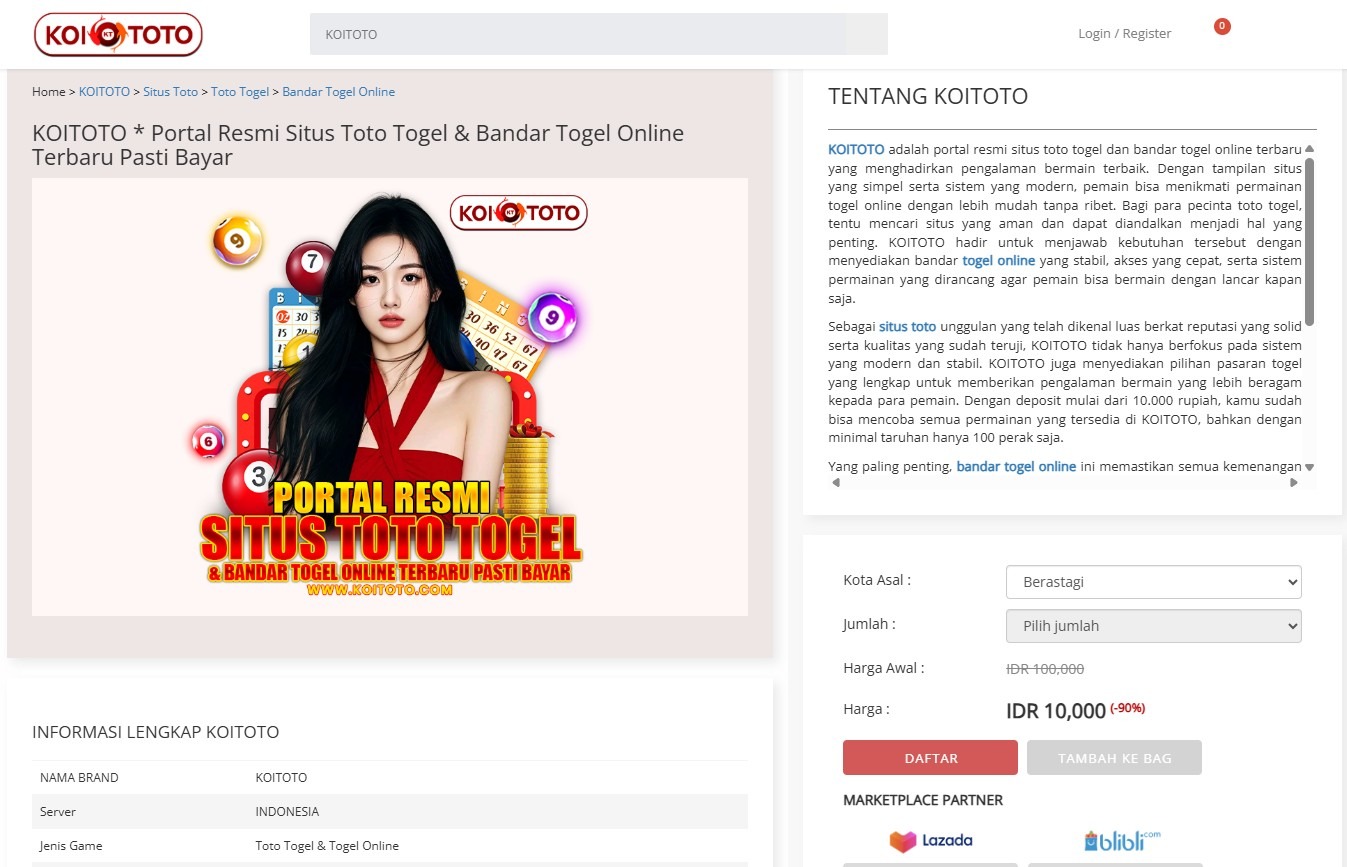Click the KOITOTO site logo
Viewport: 1347px width, 867px height.
(117, 33)
